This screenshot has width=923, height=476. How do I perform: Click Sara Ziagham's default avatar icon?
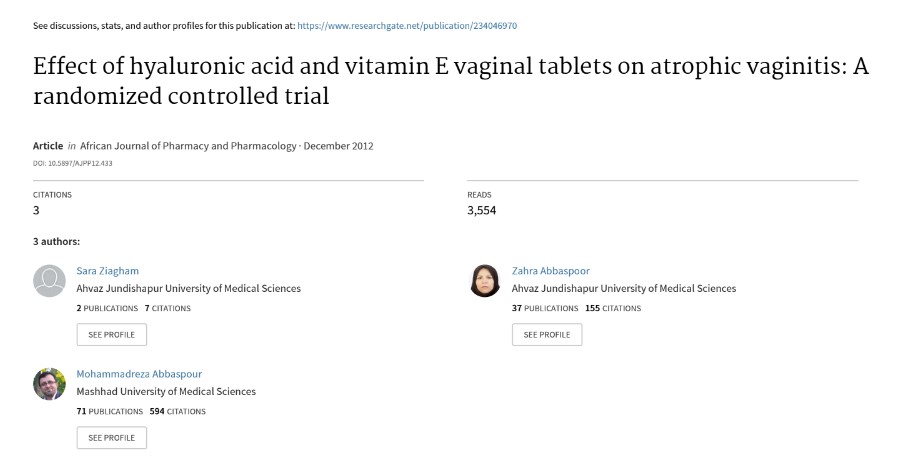[49, 281]
